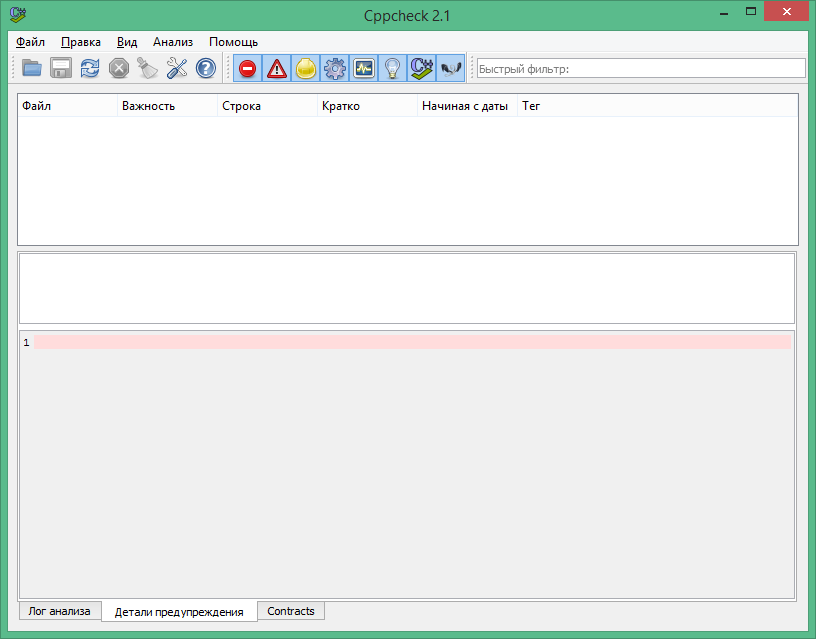The height and width of the screenshot is (639, 816).
Task: Click the Stop analysis icon
Action: click(118, 68)
